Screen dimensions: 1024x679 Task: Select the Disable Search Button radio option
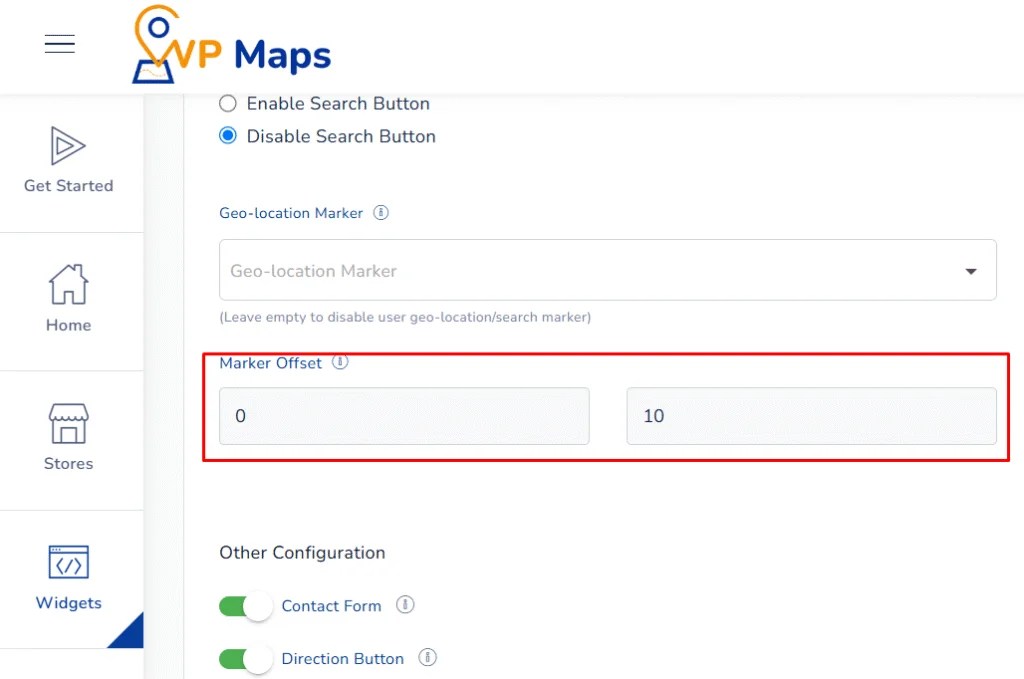(228, 136)
